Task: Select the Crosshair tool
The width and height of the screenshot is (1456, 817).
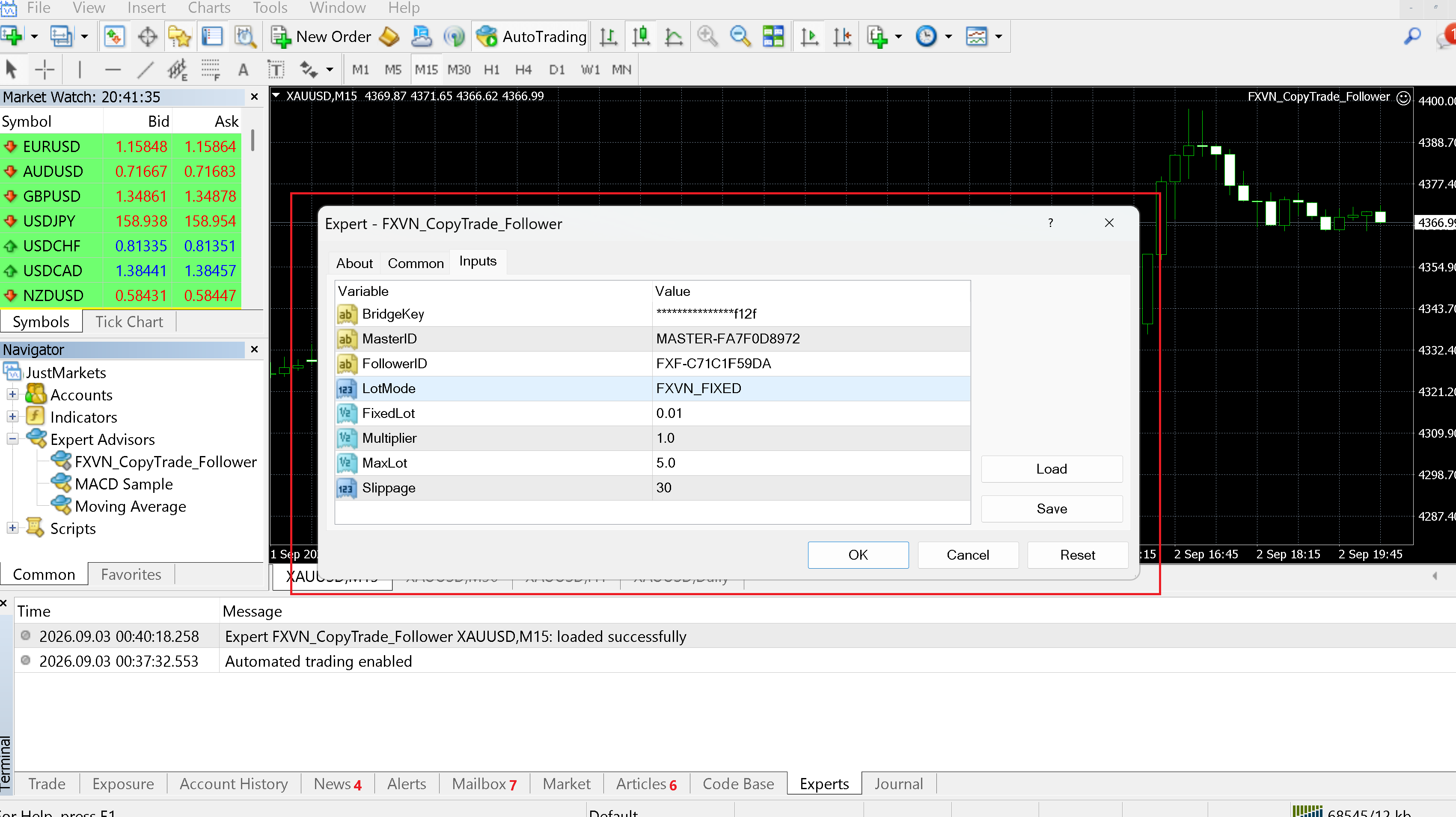Action: (x=44, y=69)
